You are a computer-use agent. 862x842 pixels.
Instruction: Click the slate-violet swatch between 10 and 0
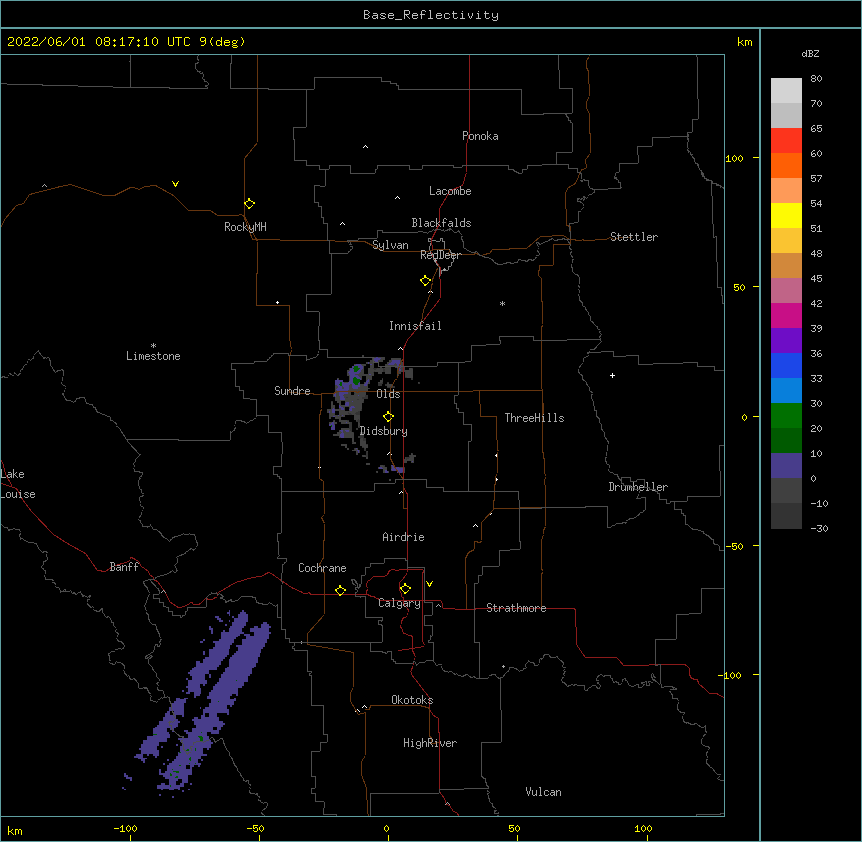click(x=786, y=466)
